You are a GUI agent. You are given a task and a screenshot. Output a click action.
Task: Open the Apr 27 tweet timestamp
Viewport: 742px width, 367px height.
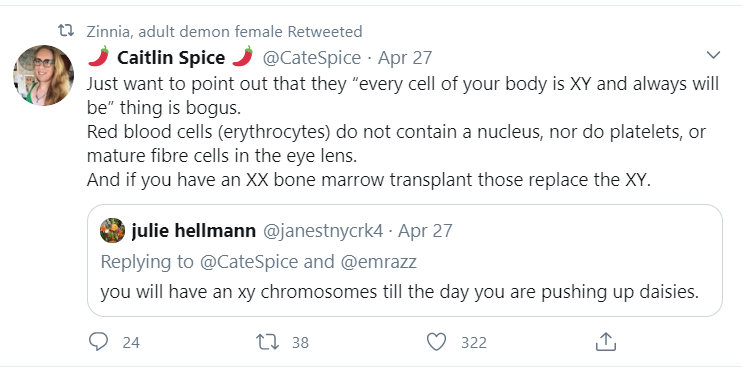(405, 58)
